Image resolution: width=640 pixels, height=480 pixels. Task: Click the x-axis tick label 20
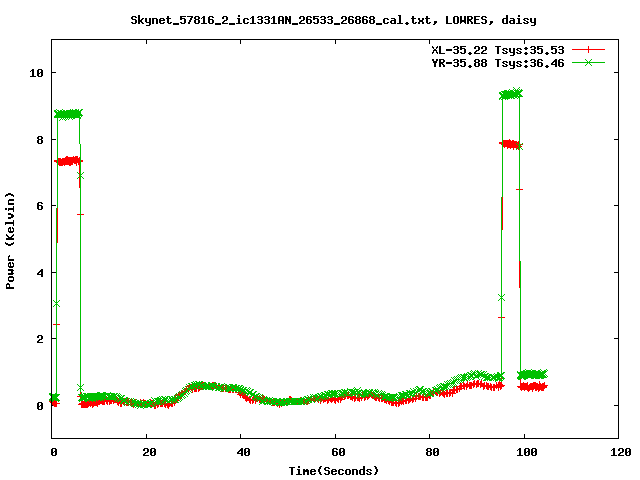(x=149, y=452)
